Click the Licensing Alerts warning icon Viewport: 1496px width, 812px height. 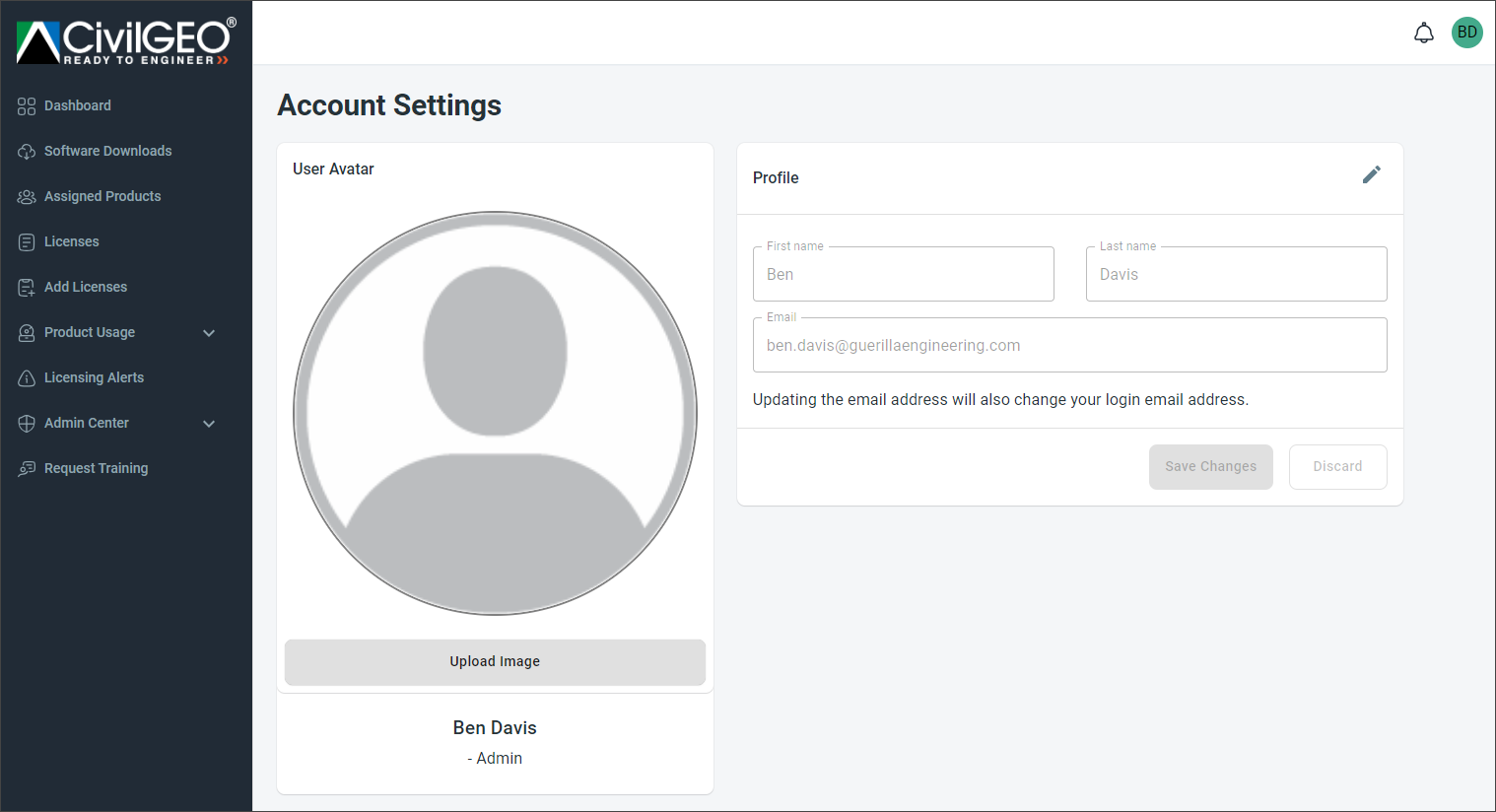click(x=27, y=378)
